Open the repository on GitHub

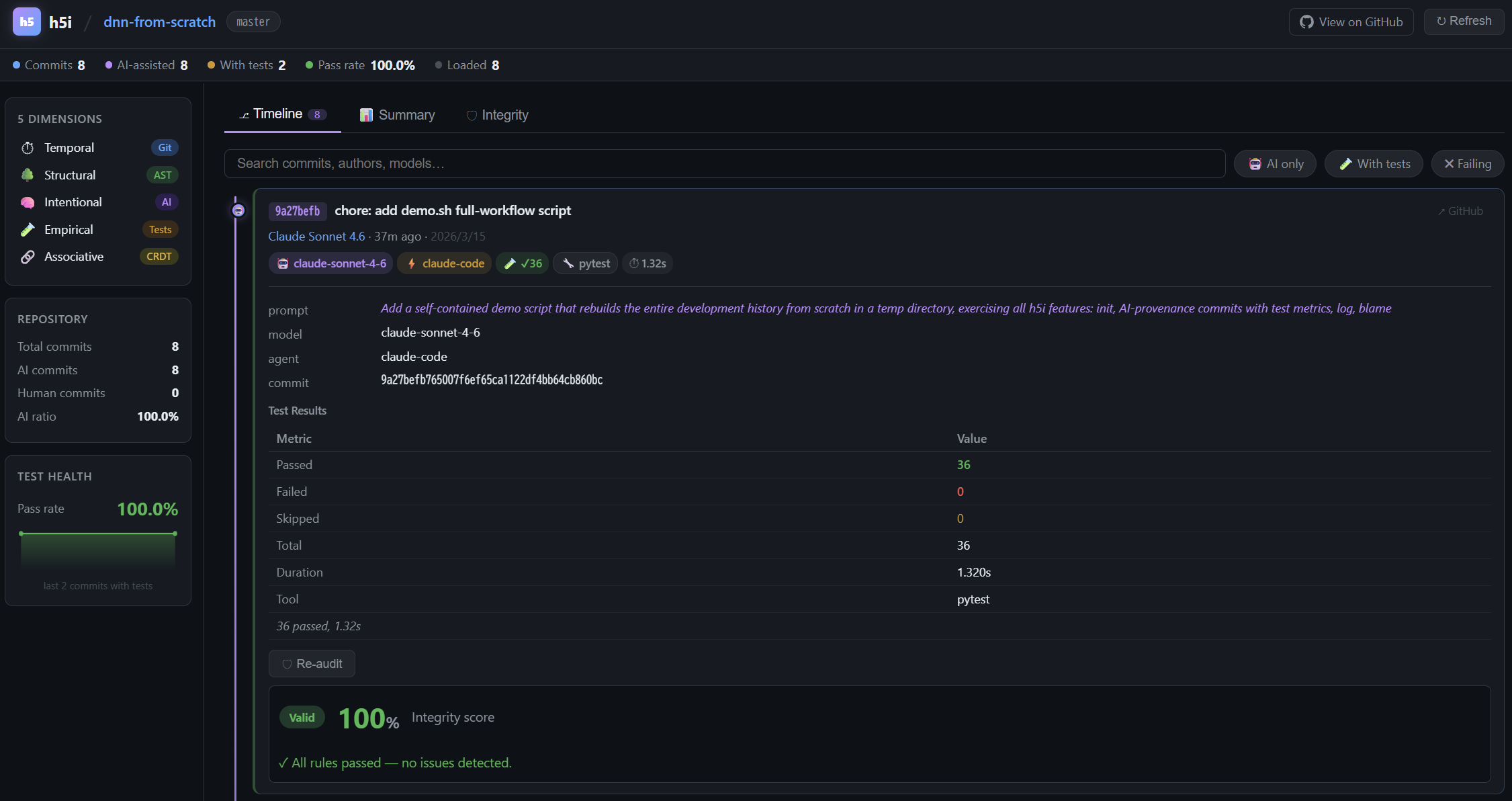[1351, 22]
